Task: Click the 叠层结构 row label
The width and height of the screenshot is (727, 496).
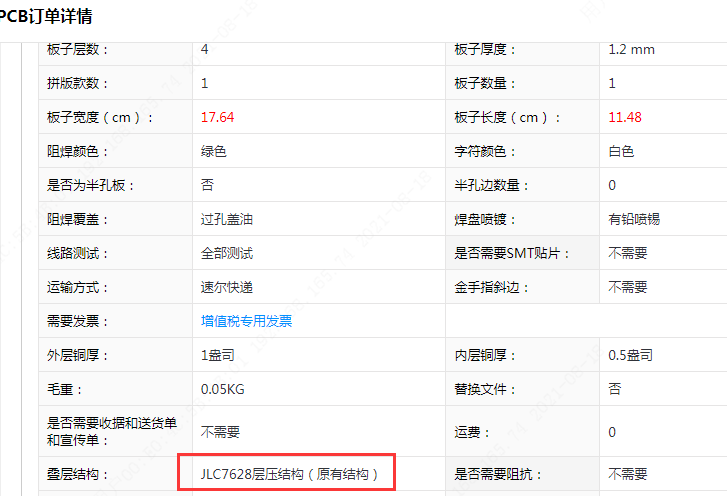Action: tap(77, 473)
